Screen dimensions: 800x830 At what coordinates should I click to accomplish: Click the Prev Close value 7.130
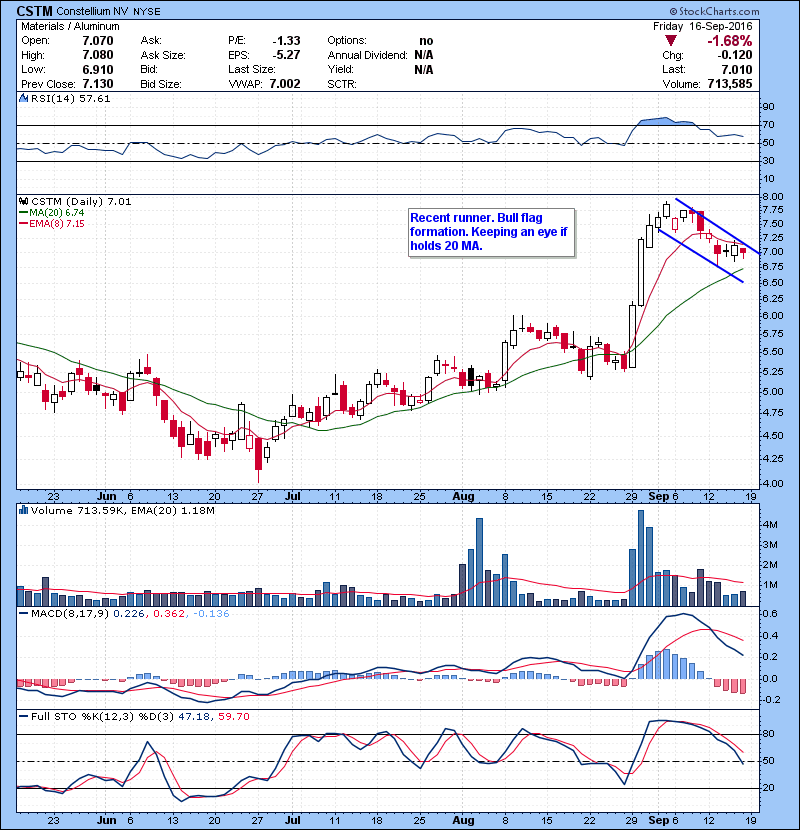[98, 84]
